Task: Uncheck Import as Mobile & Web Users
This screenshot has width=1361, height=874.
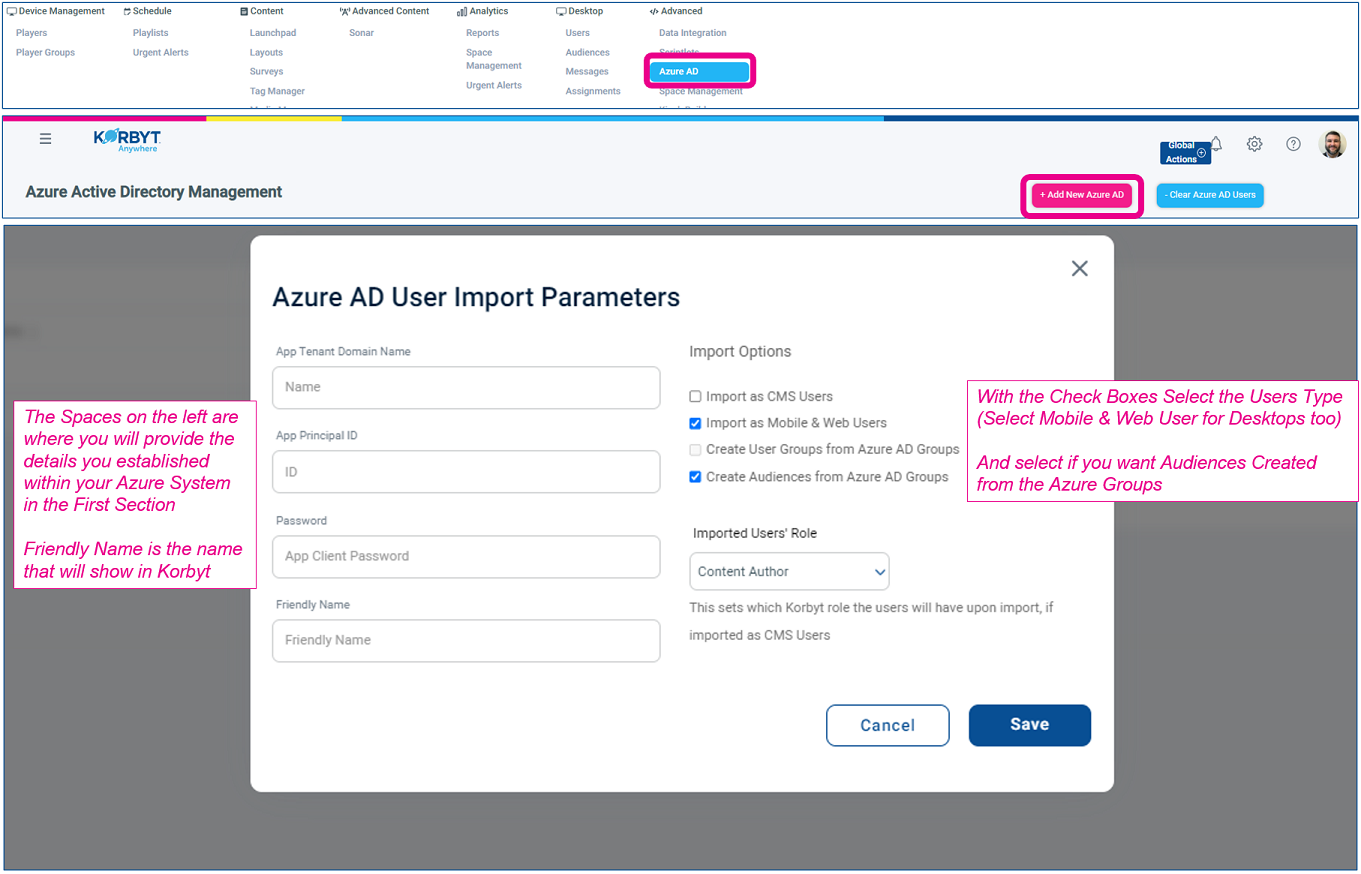Action: click(x=696, y=423)
